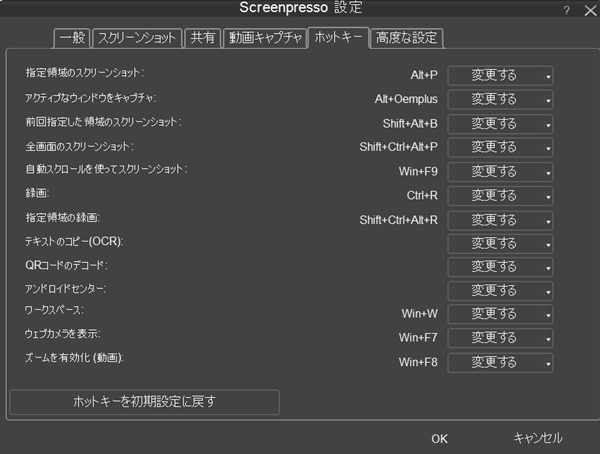Click the 自動スクロールを使ってスクリーンショット label
Image resolution: width=600 pixels, height=454 pixels.
106,169
